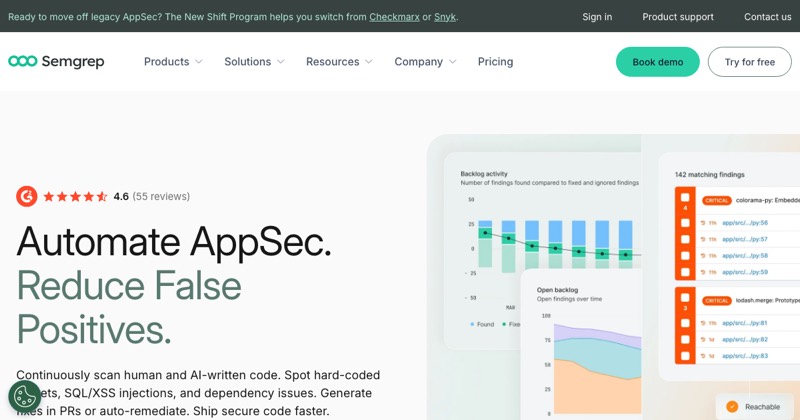Check the box for app/src/.../py:59
800x420 pixels.
685,272
